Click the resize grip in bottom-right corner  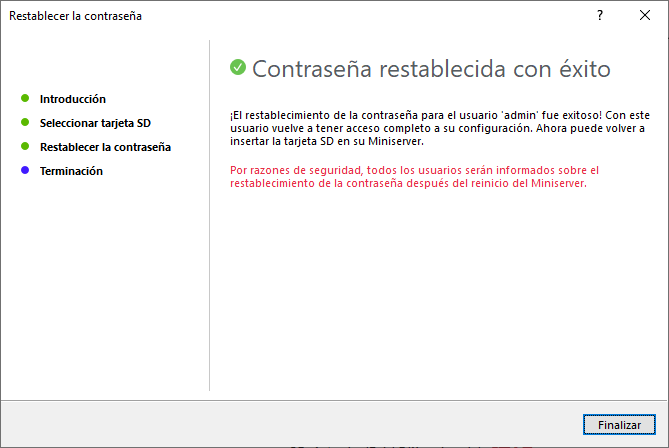[x=662, y=441]
